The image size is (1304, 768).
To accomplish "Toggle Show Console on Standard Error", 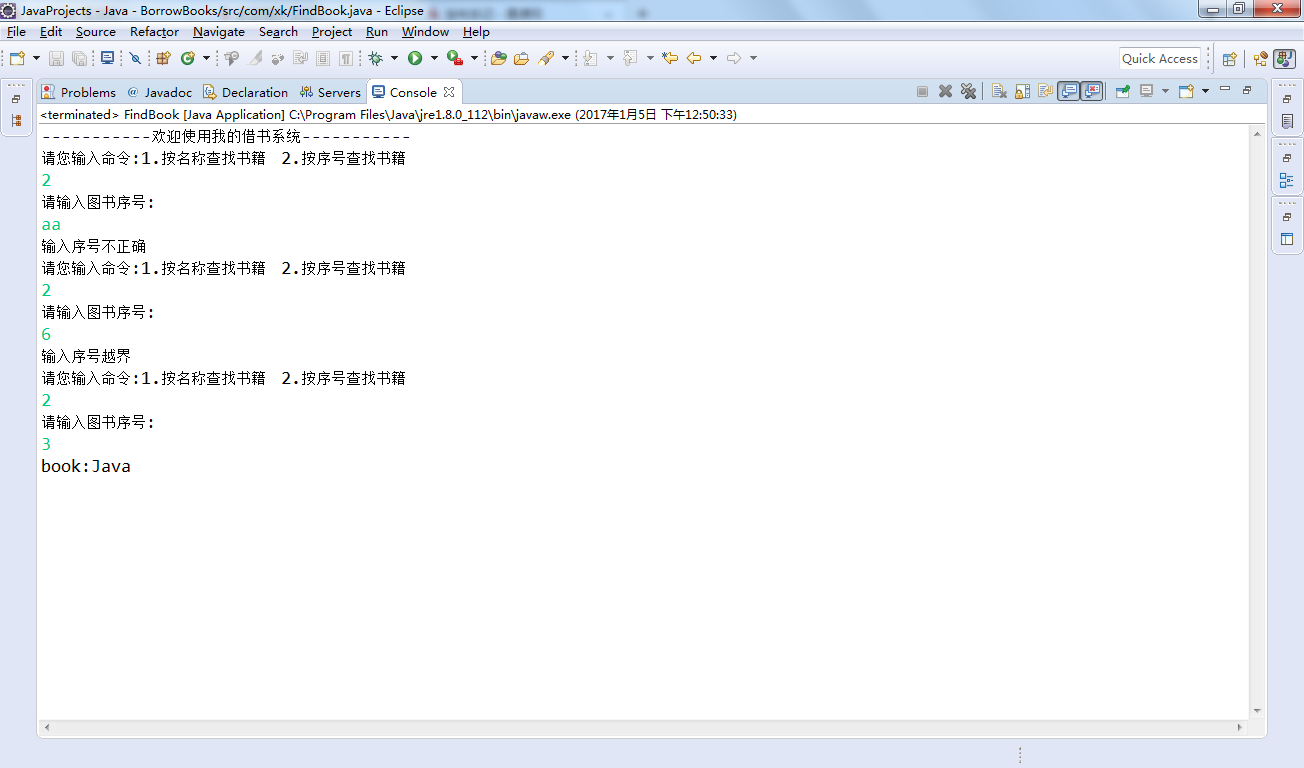I will [1092, 91].
